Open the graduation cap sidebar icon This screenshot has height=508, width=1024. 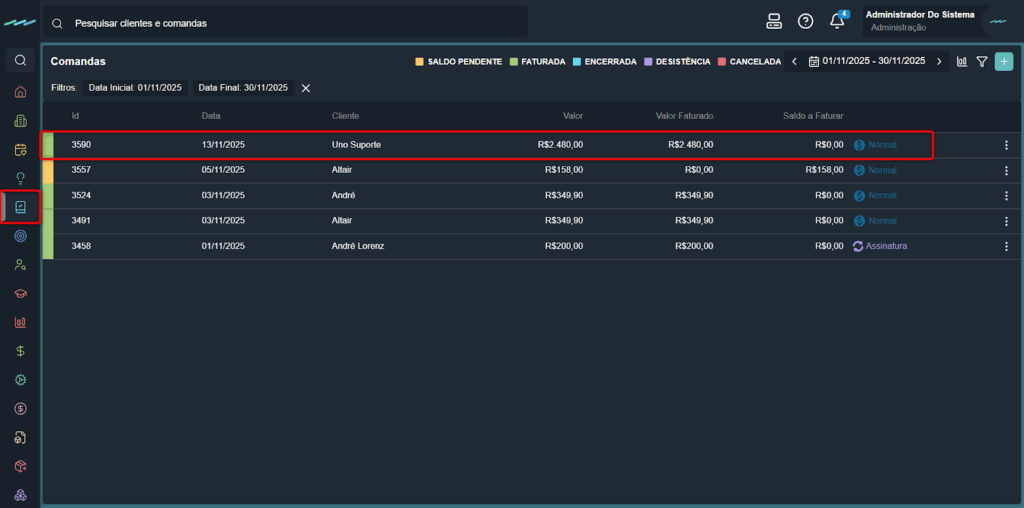(20, 294)
